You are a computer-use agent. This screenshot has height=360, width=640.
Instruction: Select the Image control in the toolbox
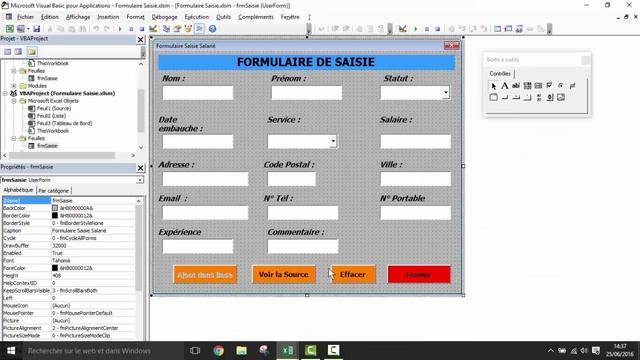click(561, 97)
